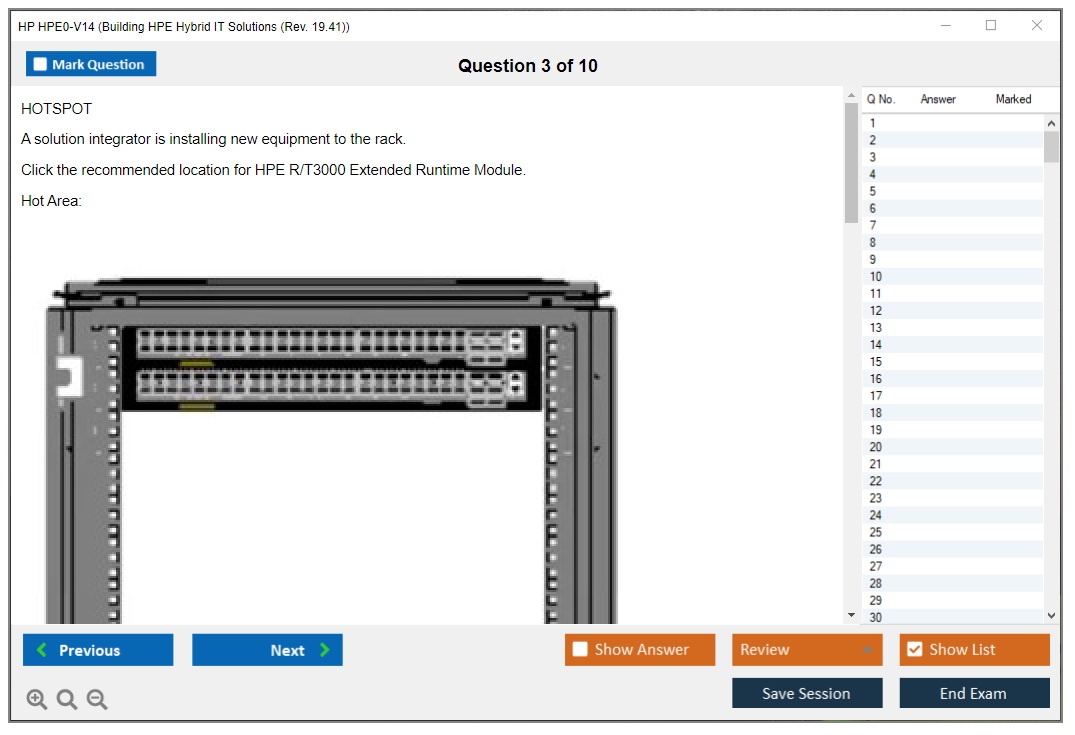Select question 21 in the list
The image size is (1075, 735).
(876, 464)
